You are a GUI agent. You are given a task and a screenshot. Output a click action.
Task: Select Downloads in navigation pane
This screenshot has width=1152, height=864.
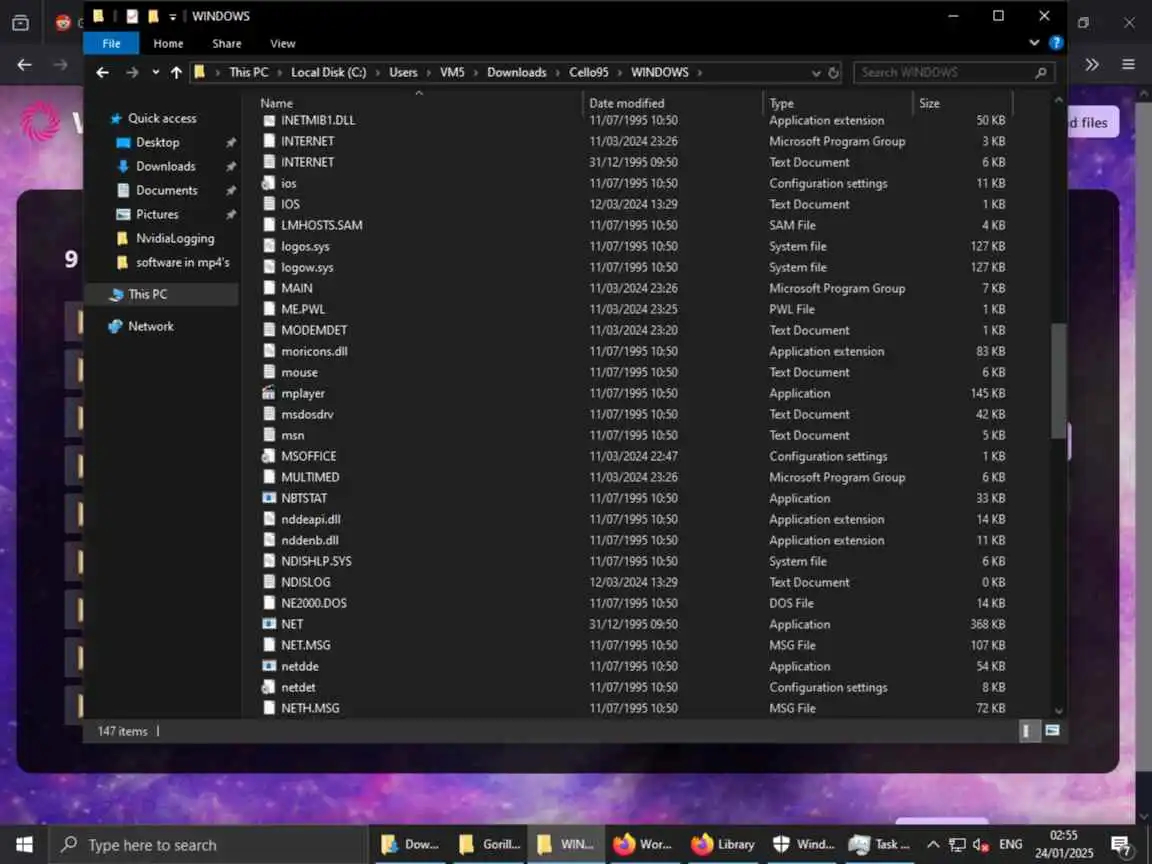pos(165,167)
